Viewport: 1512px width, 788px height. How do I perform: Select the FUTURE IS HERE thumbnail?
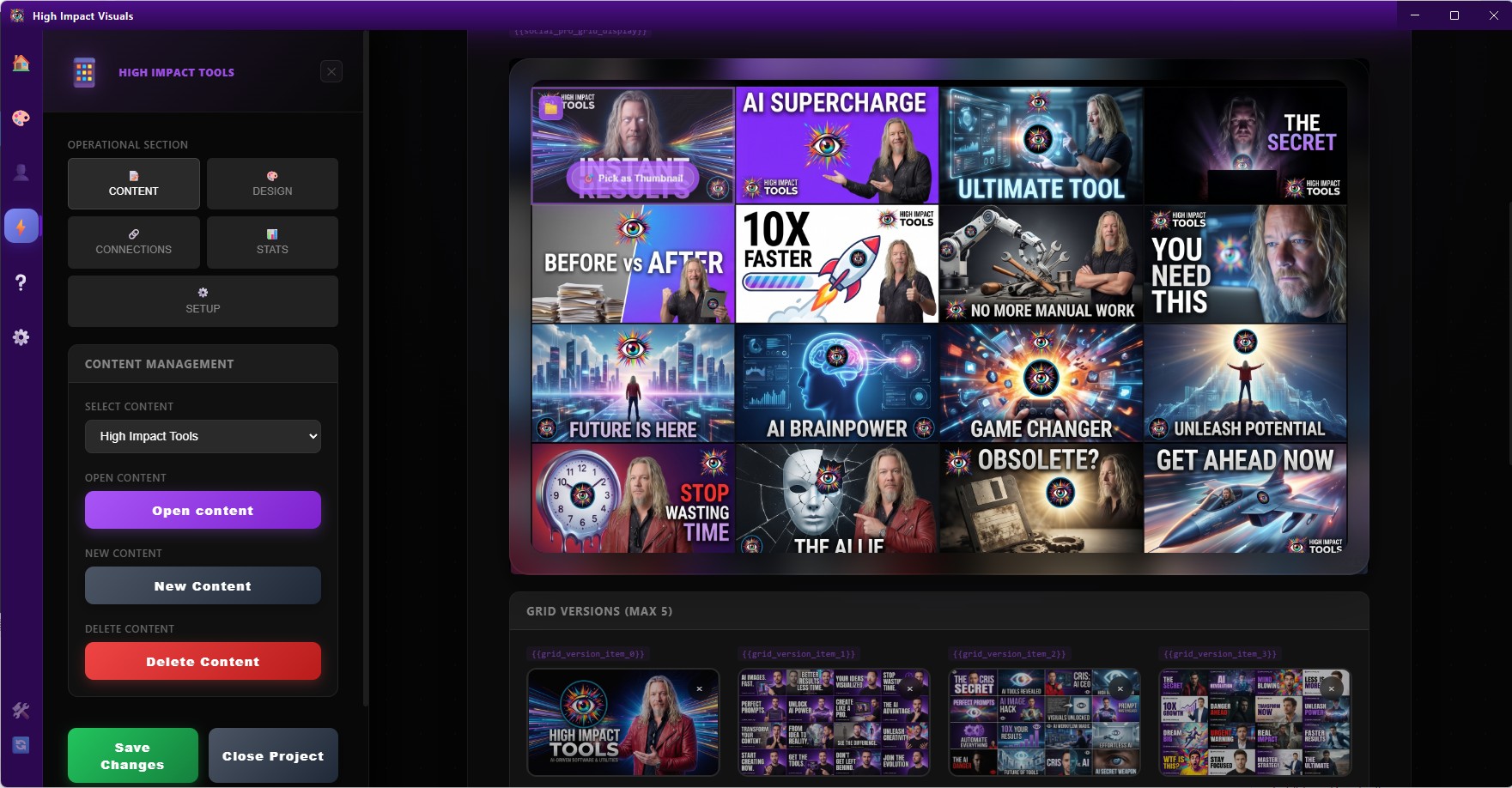click(633, 383)
